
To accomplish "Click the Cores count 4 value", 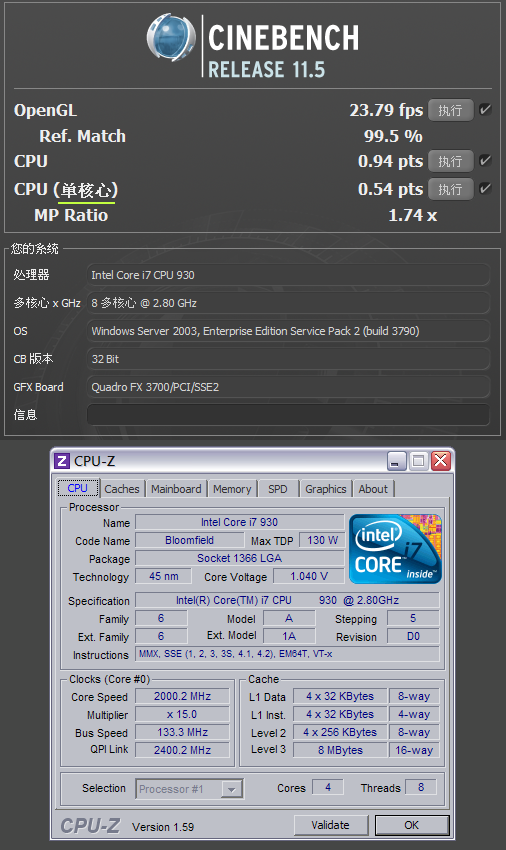I will click(328, 787).
